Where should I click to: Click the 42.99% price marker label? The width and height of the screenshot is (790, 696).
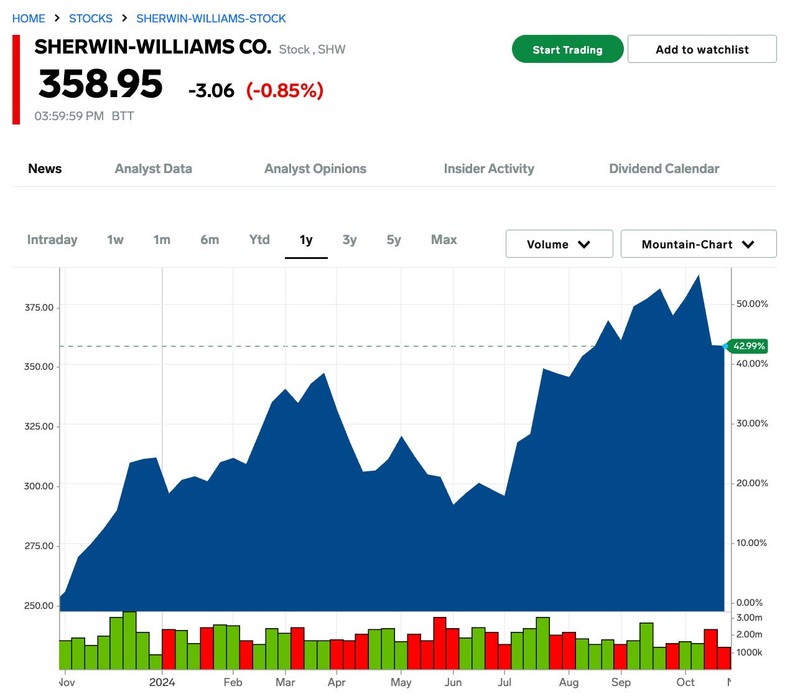coord(748,346)
